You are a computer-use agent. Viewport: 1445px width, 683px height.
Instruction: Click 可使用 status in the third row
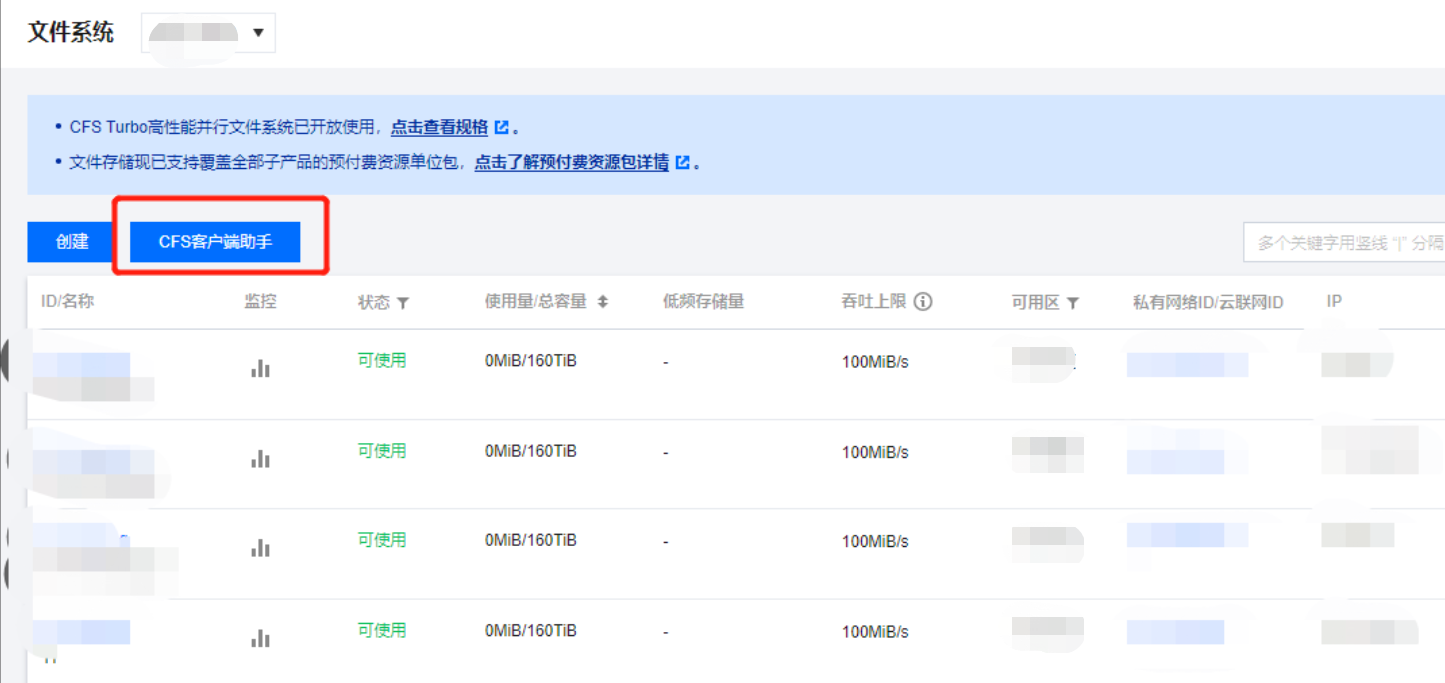pos(382,539)
